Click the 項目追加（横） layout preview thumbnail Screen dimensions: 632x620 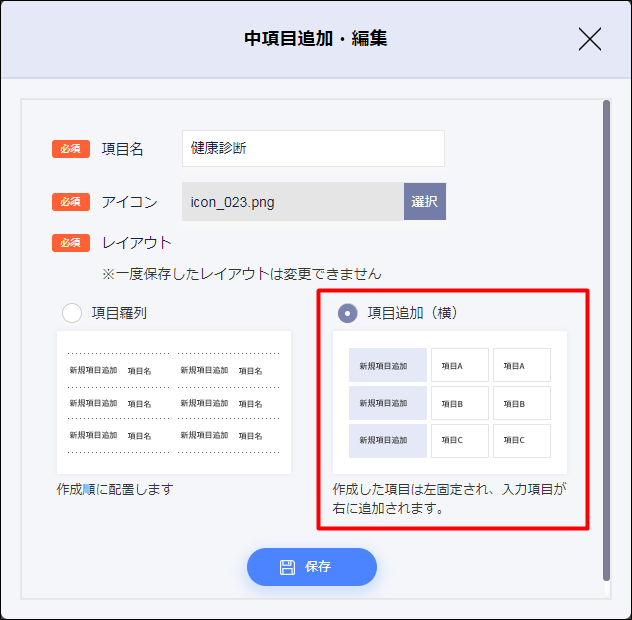click(450, 402)
